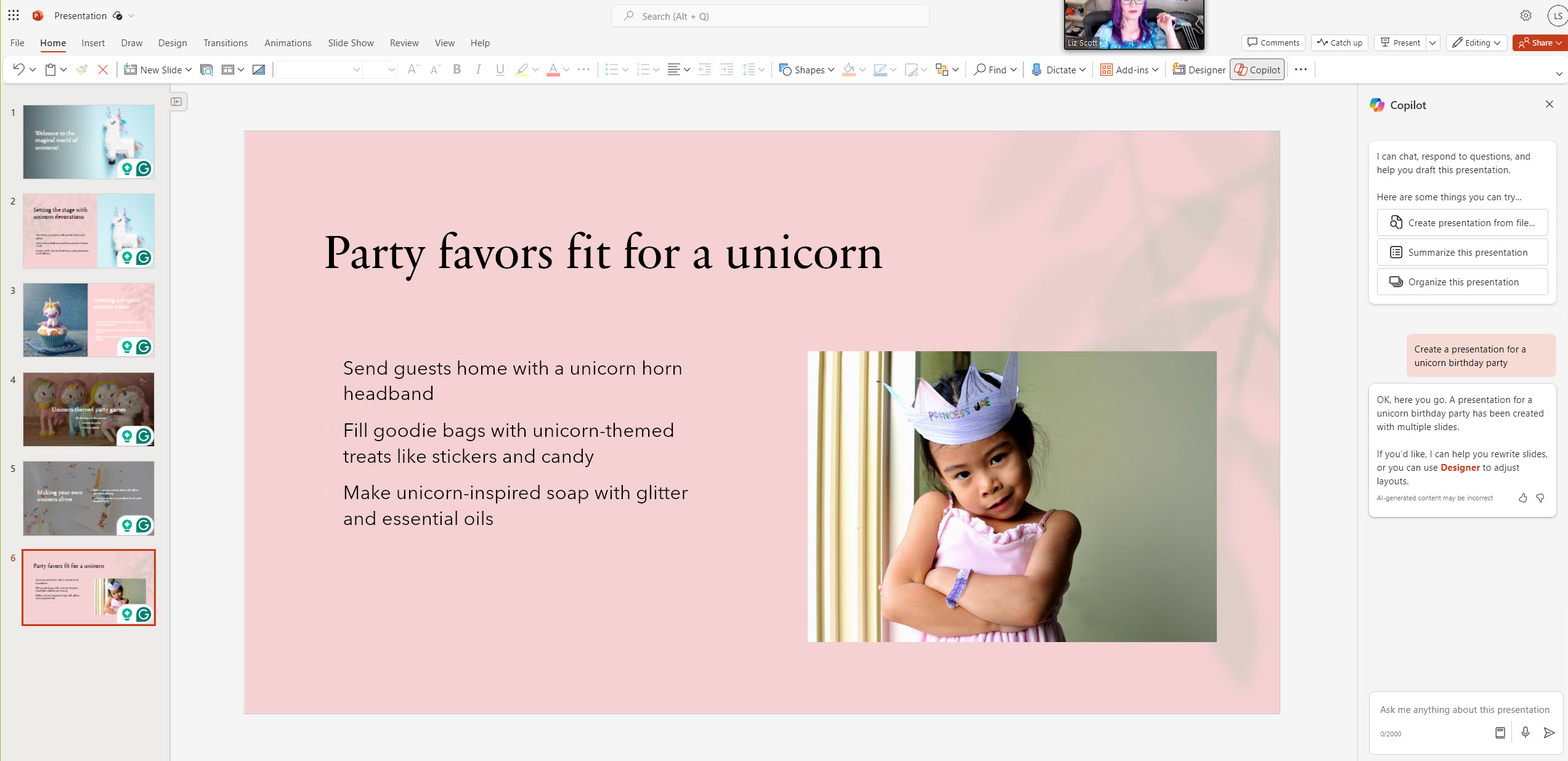Select slide 3 thumbnail in the panel
1568x761 pixels.
coord(88,319)
